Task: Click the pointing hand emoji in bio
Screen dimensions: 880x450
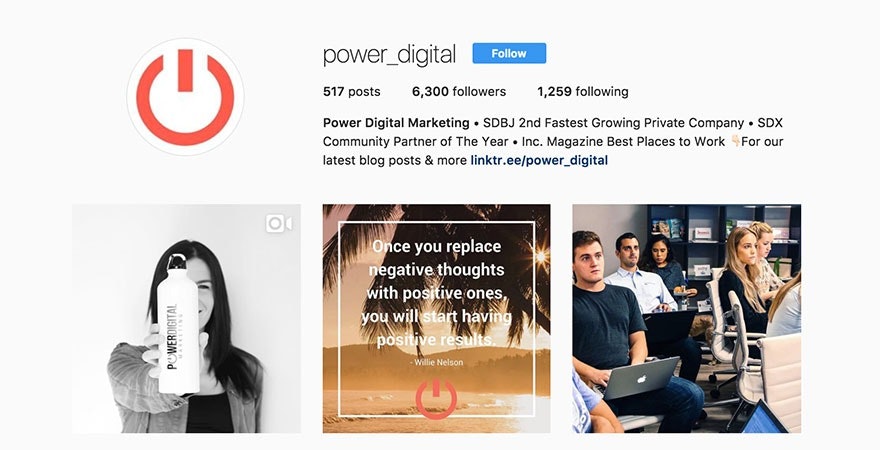Action: [x=735, y=141]
